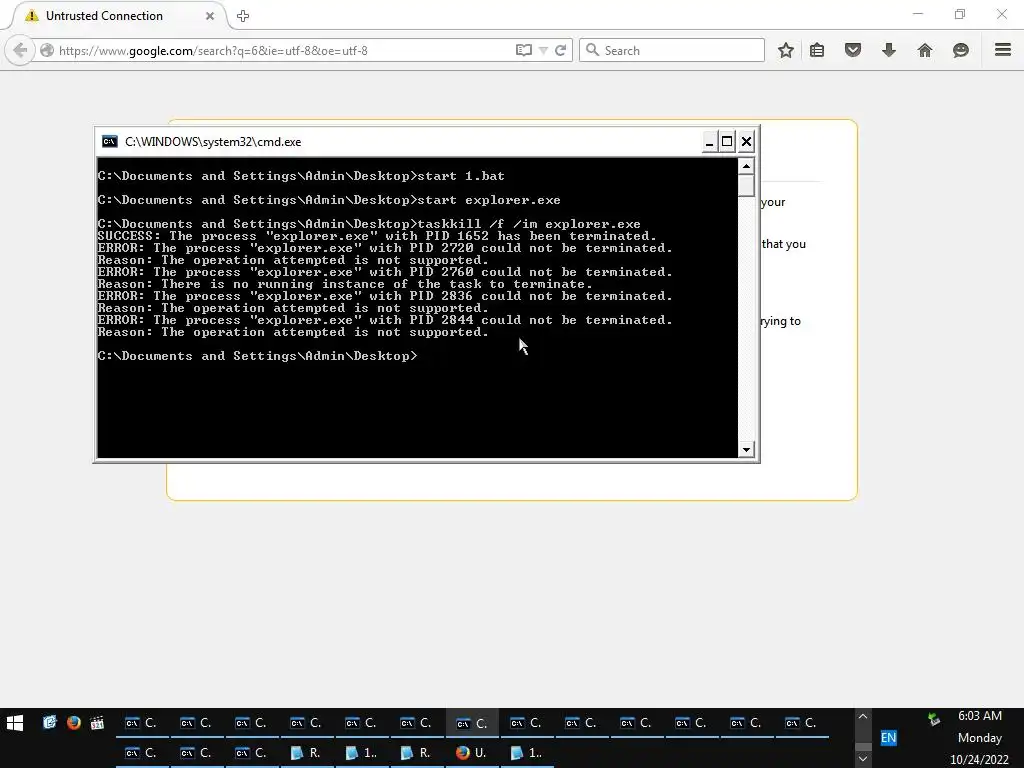Open Reader View icon in address bar
Screen dimensions: 1024x768
[524, 50]
